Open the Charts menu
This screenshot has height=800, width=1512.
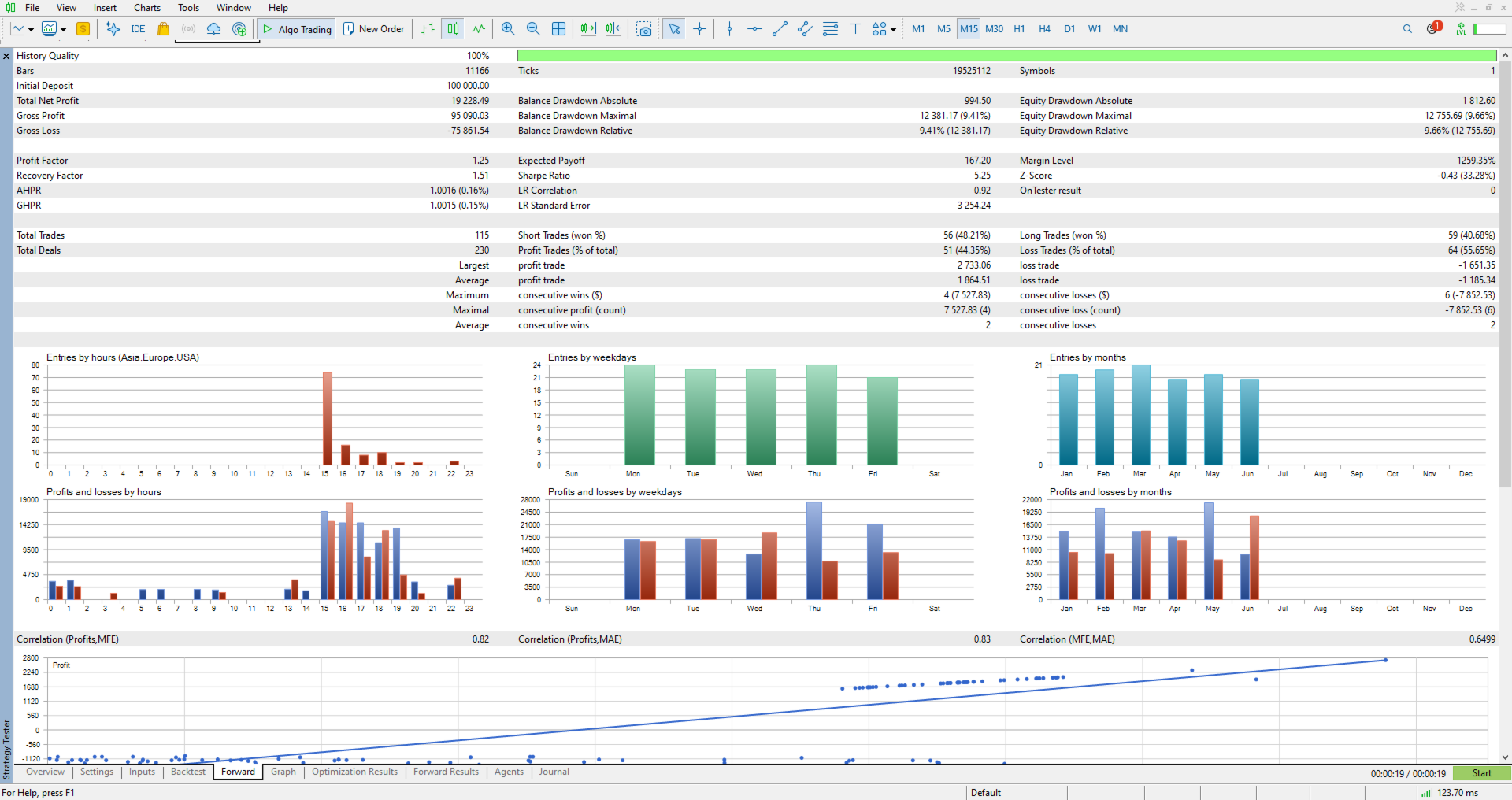pos(147,8)
